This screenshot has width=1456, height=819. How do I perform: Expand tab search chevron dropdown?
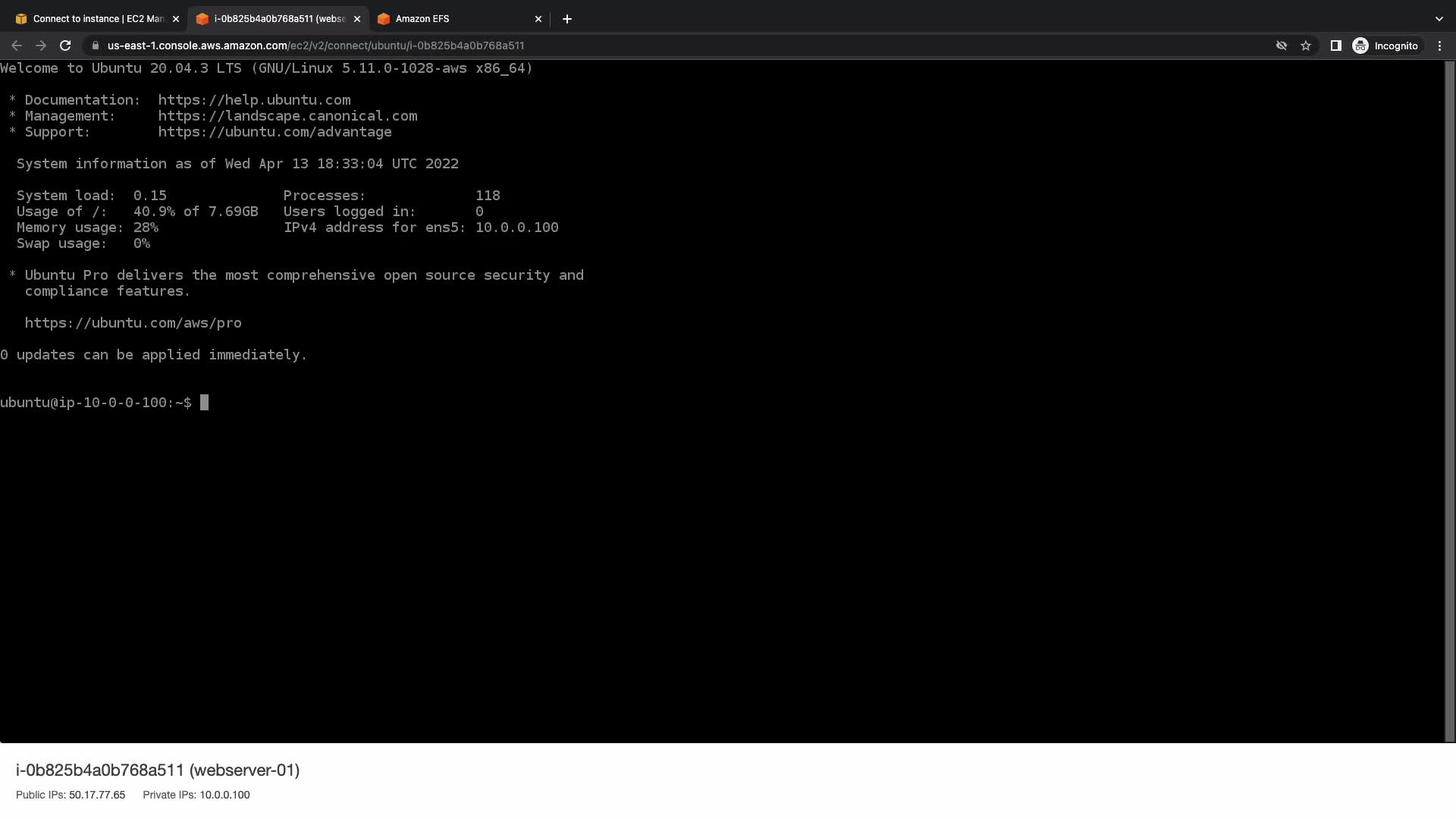(x=1439, y=19)
